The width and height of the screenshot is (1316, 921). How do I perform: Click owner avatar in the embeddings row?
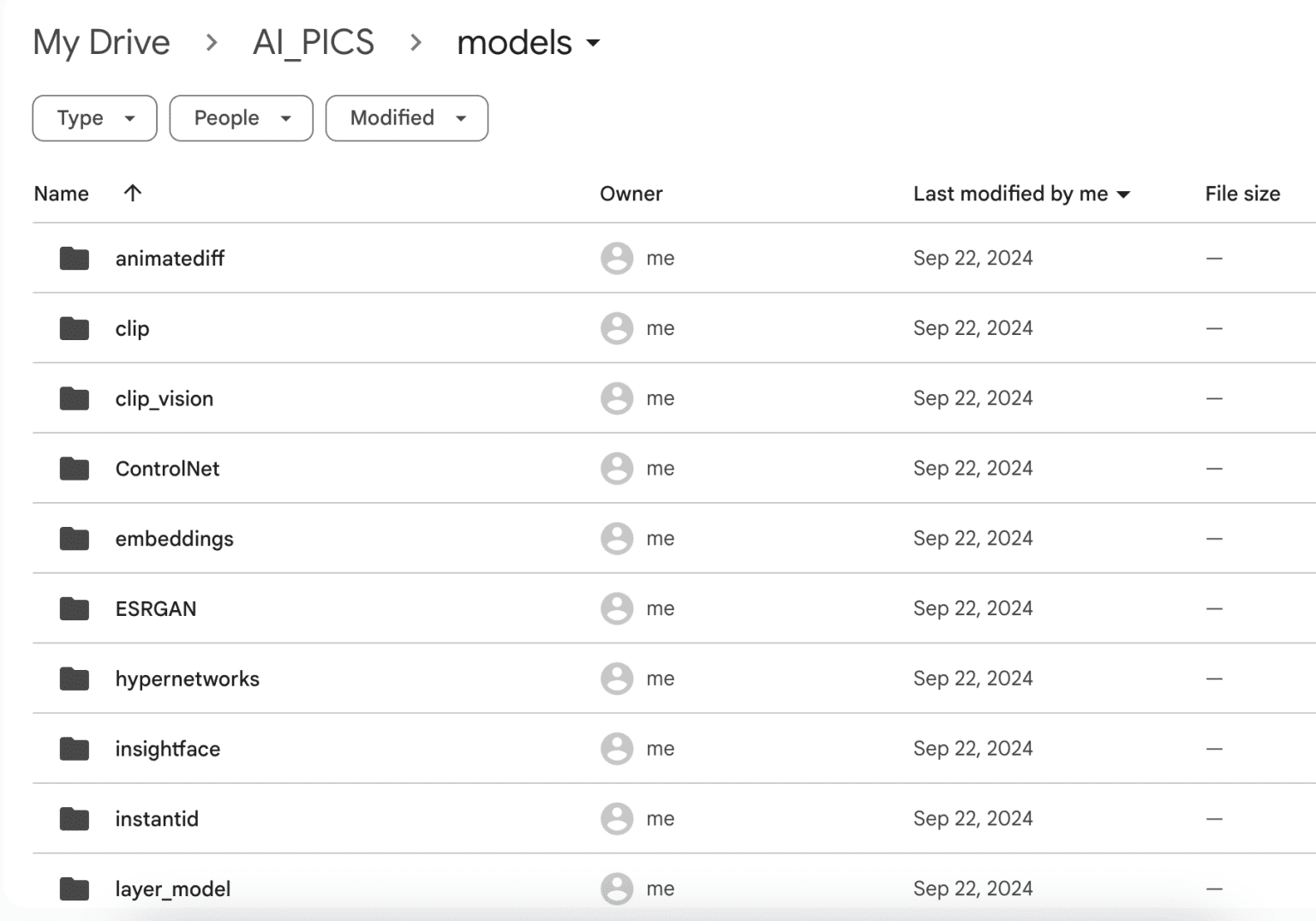point(616,539)
